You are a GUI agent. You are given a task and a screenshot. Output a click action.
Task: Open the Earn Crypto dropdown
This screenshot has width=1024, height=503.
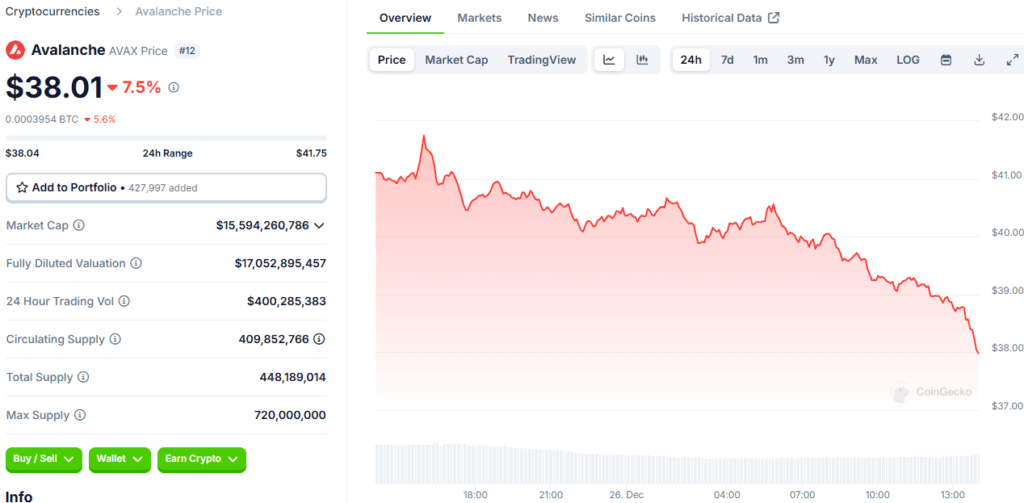202,459
